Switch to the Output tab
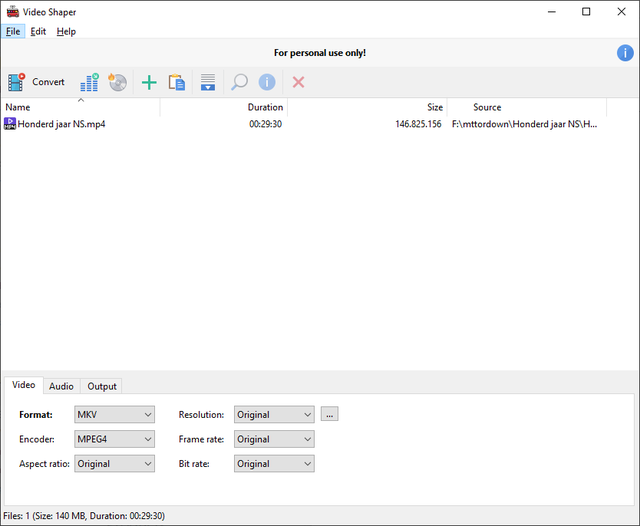The width and height of the screenshot is (640, 526). click(x=102, y=386)
